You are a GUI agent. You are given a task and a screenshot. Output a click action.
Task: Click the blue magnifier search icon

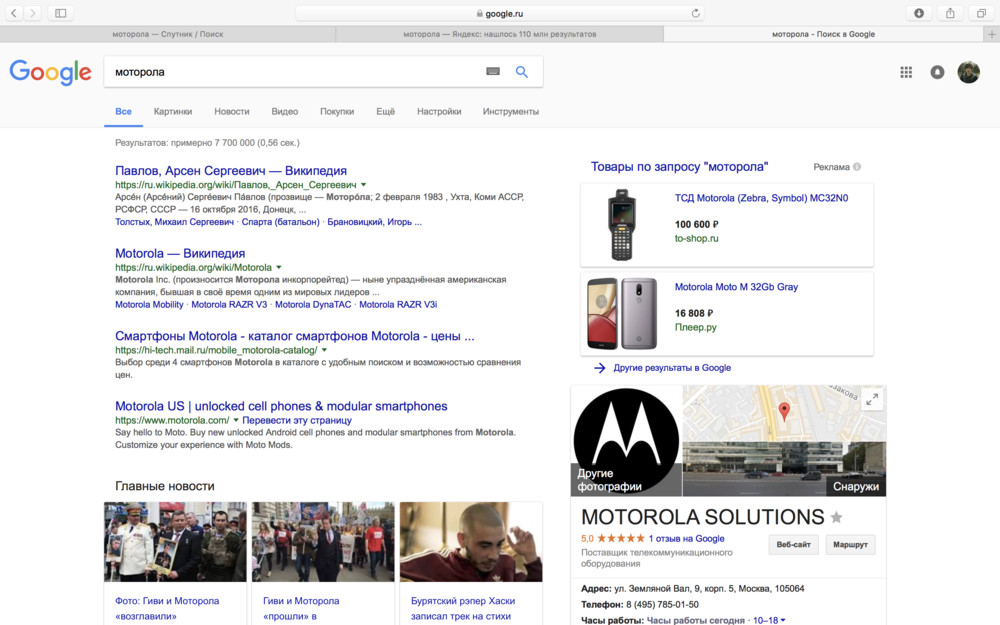(x=522, y=72)
